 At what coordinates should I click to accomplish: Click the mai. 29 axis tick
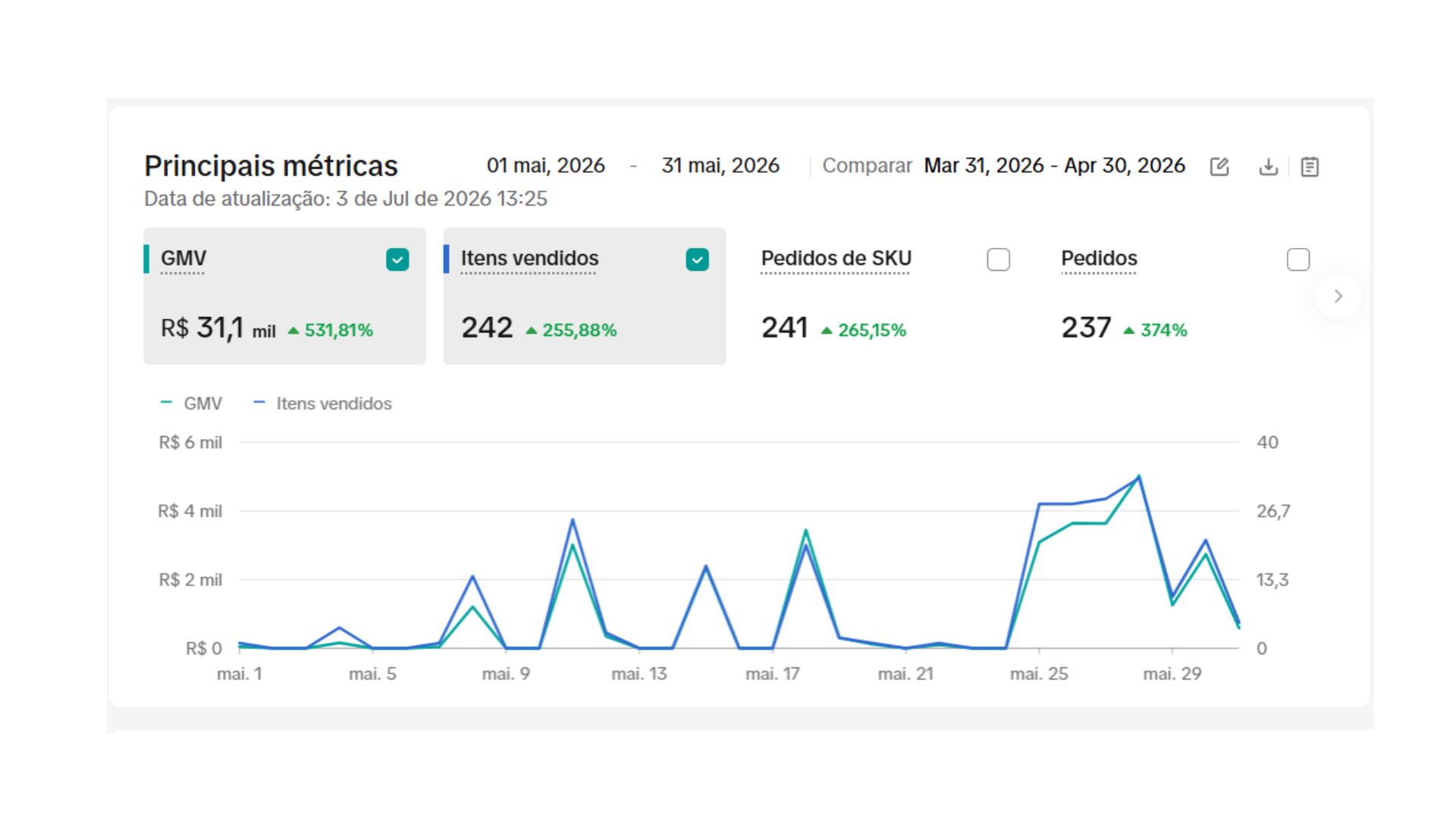[1172, 673]
